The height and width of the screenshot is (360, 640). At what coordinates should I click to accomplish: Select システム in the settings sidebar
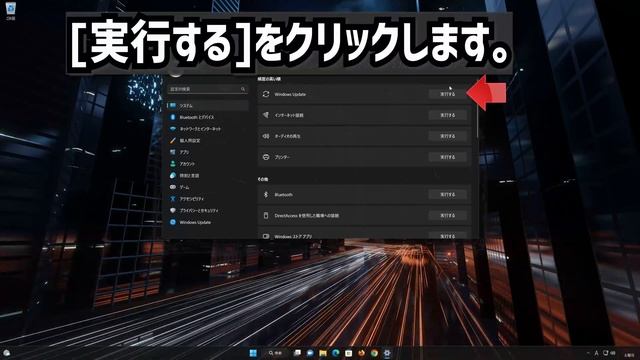pyautogui.click(x=208, y=105)
